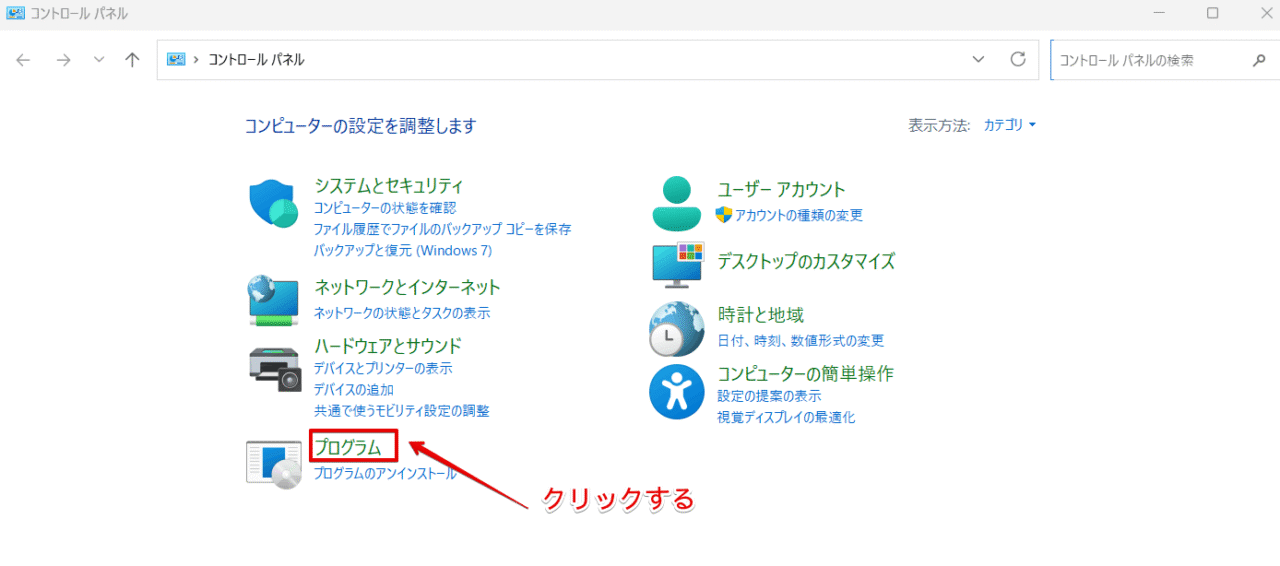Viewport: 1280px width, 566px height.
Task: Click the Hardware and Sound printer icon
Action: point(274,369)
